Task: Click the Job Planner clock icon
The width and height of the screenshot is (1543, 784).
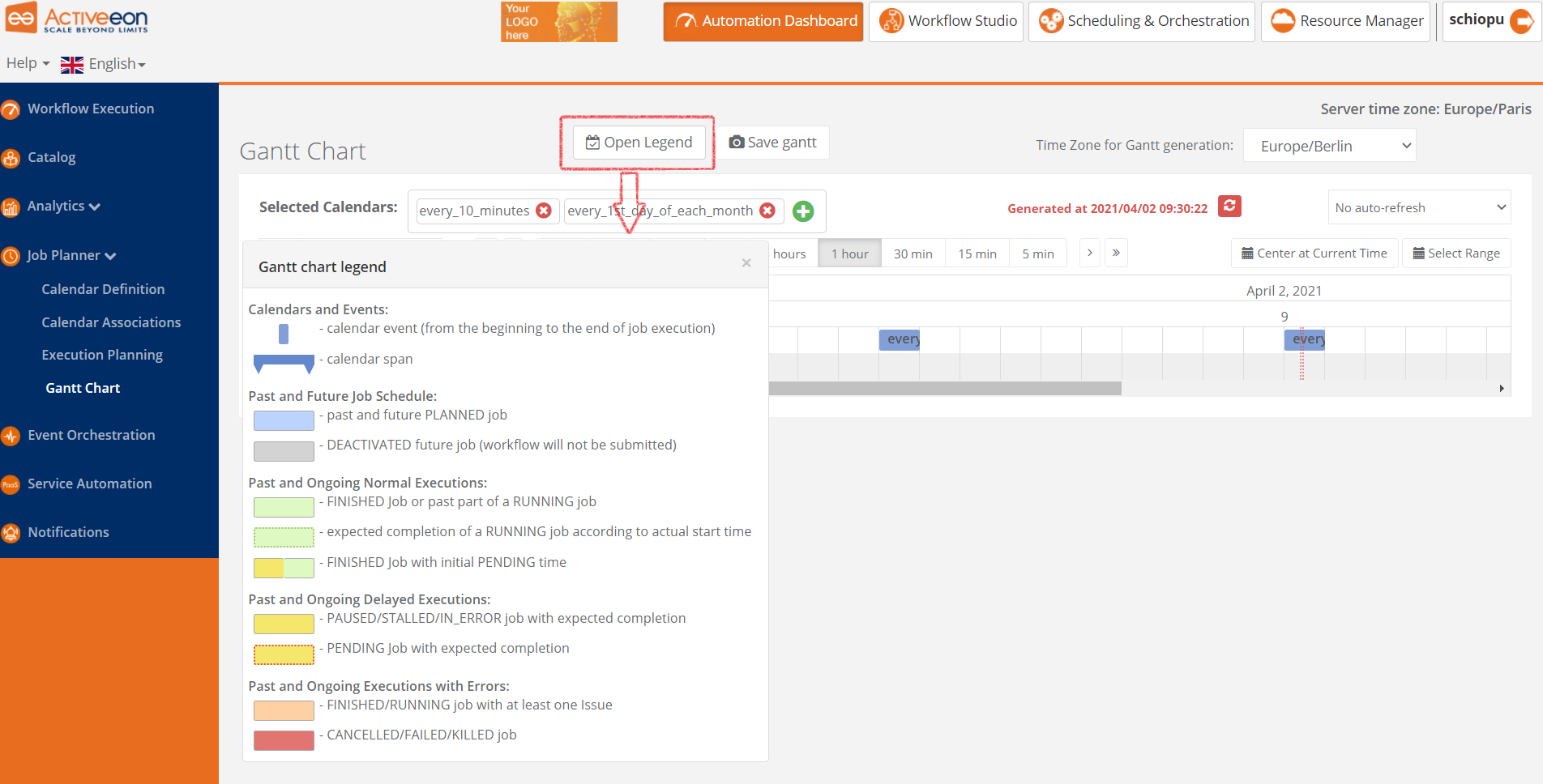Action: (11, 257)
